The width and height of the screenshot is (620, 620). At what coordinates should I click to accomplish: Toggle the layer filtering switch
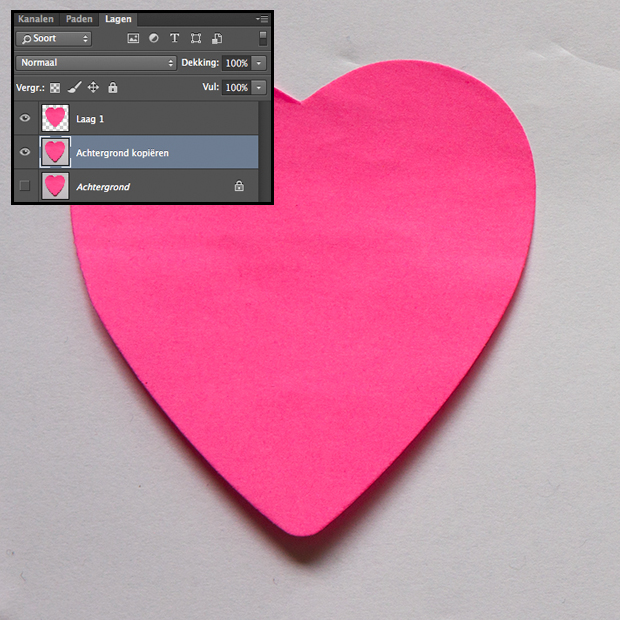coord(263,38)
